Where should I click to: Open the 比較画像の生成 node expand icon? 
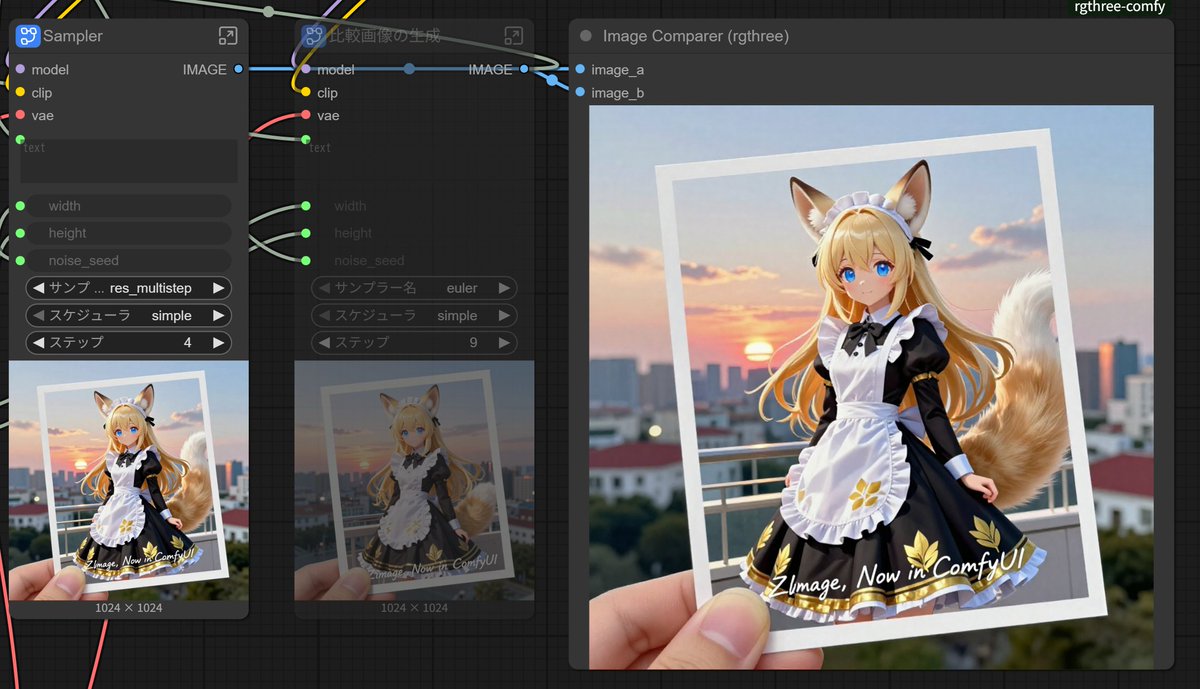[513, 36]
